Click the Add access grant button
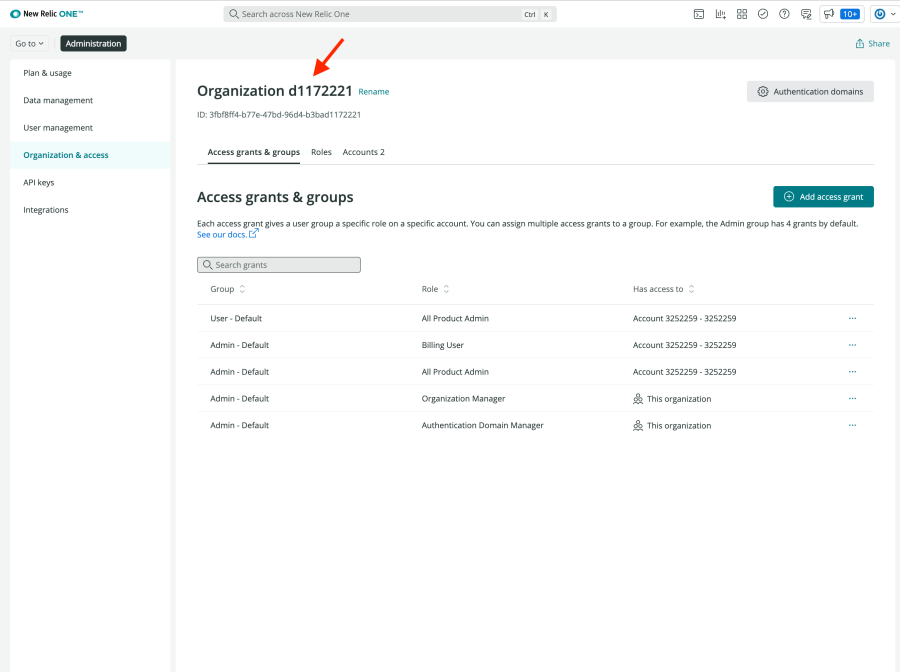The height and width of the screenshot is (672, 900). pos(823,197)
